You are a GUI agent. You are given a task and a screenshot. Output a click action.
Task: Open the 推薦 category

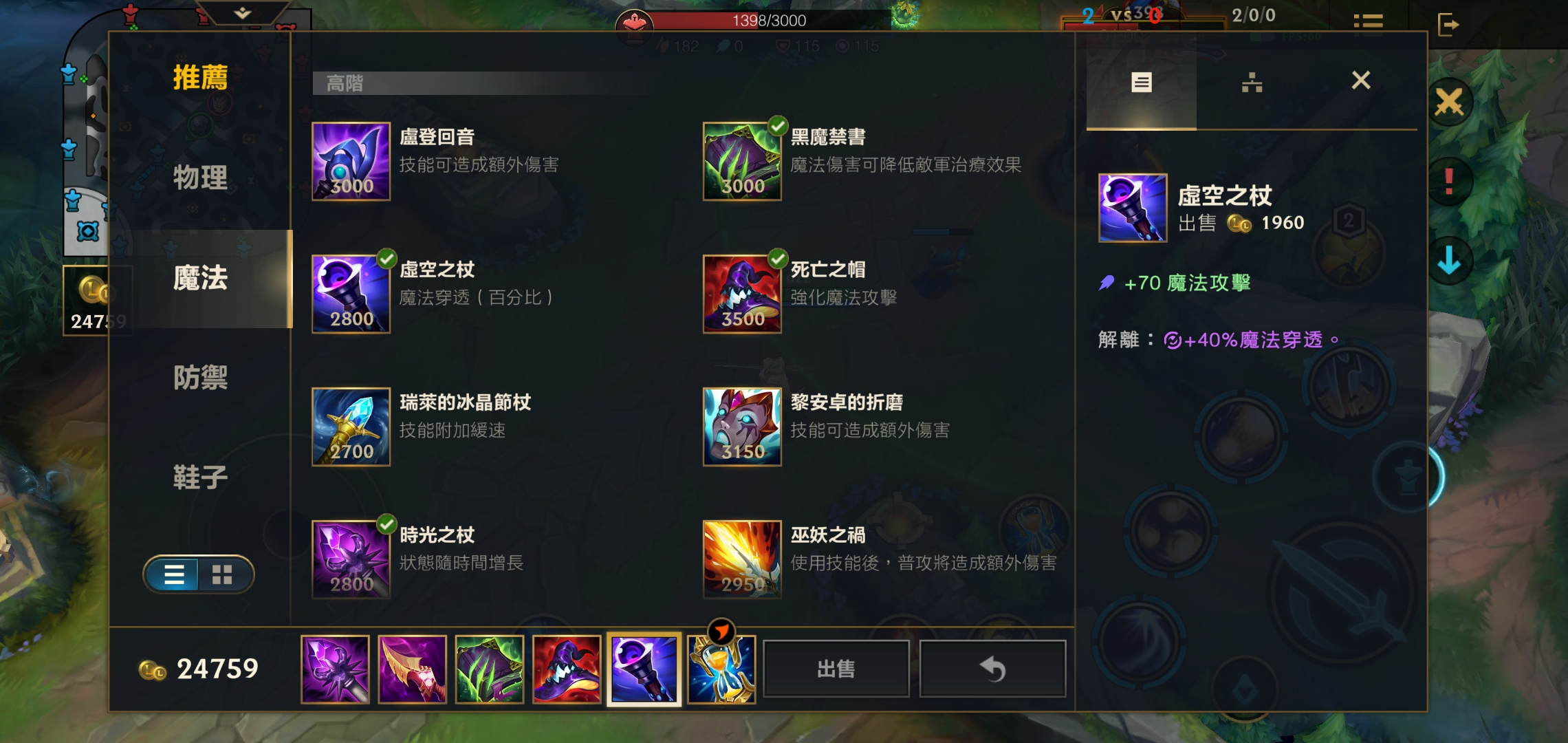200,77
